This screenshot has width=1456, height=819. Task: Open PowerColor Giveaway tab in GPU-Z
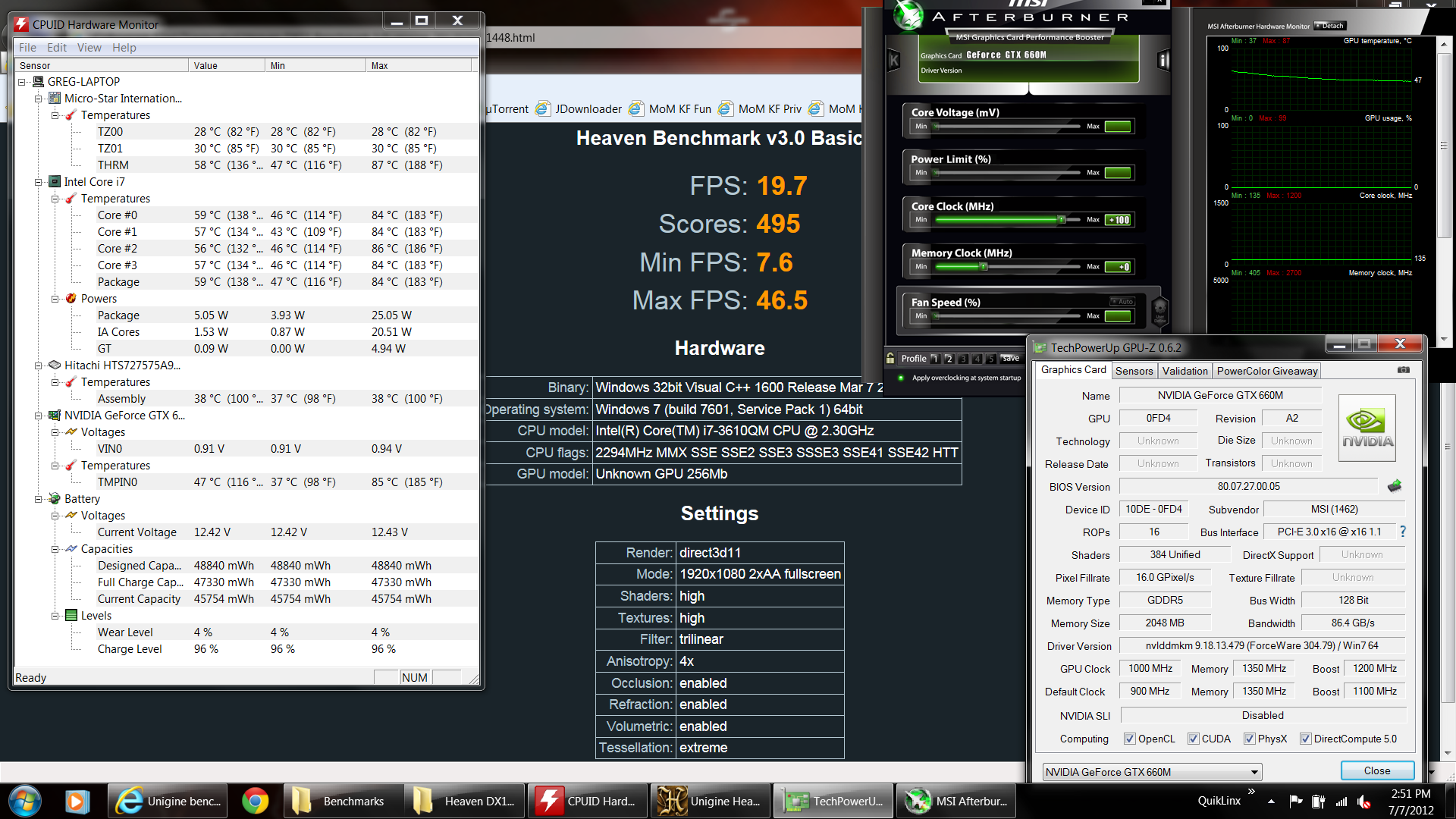(x=1267, y=371)
